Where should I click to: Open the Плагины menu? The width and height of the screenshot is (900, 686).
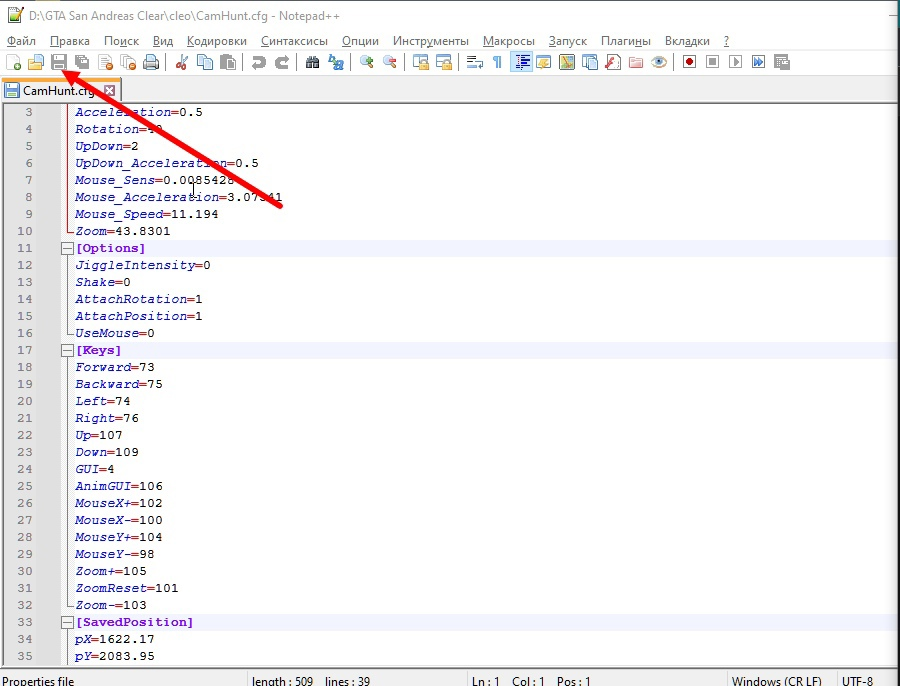(625, 41)
